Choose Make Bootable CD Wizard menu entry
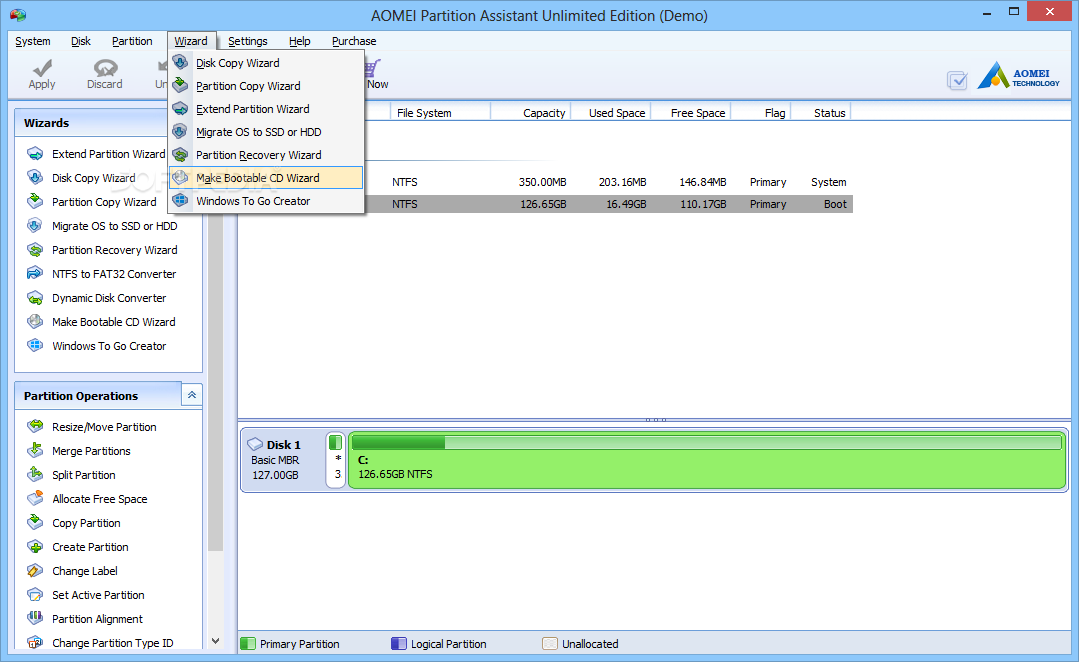The height and width of the screenshot is (662, 1079). [266, 178]
